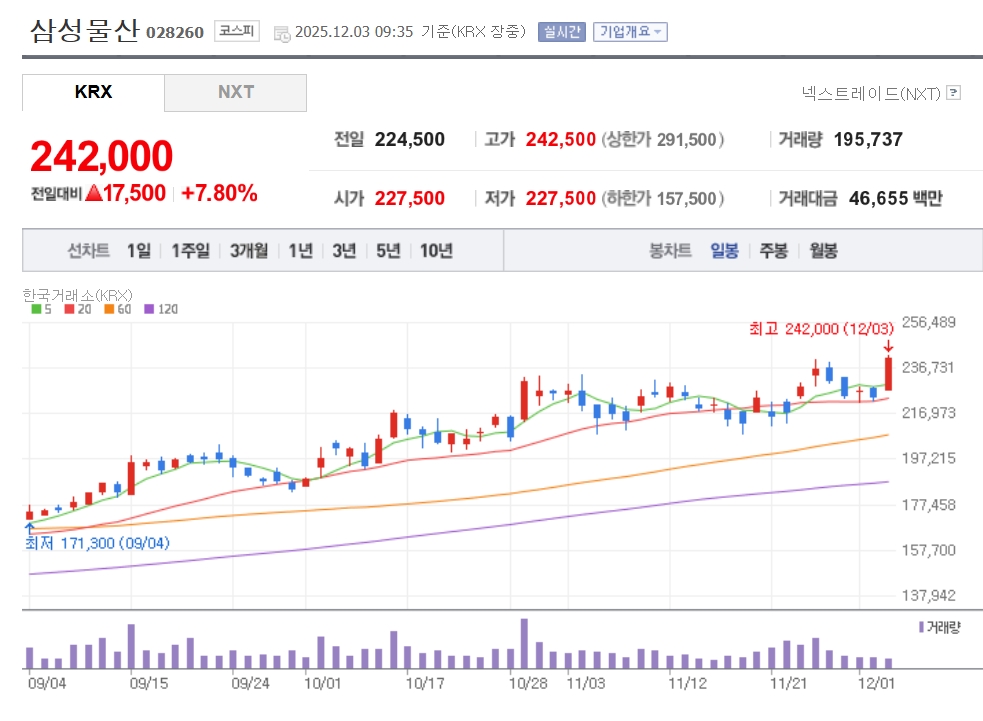Click the purple 120-day average legend marker
The image size is (983, 721).
pos(148,309)
